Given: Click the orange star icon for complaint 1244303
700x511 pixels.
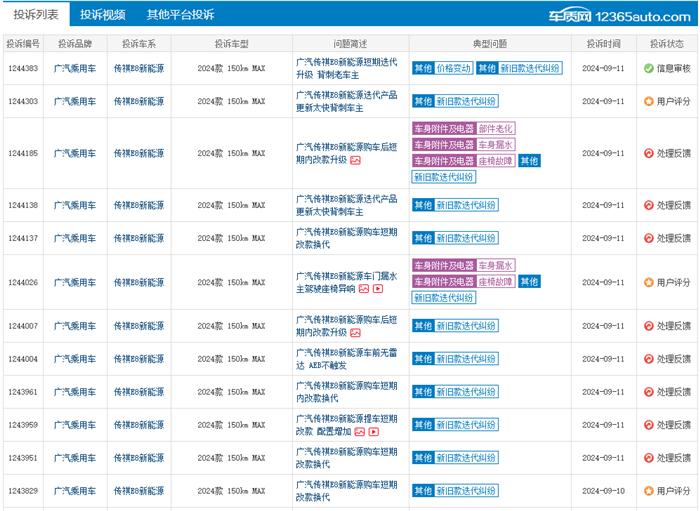Looking at the screenshot, I should click(649, 101).
